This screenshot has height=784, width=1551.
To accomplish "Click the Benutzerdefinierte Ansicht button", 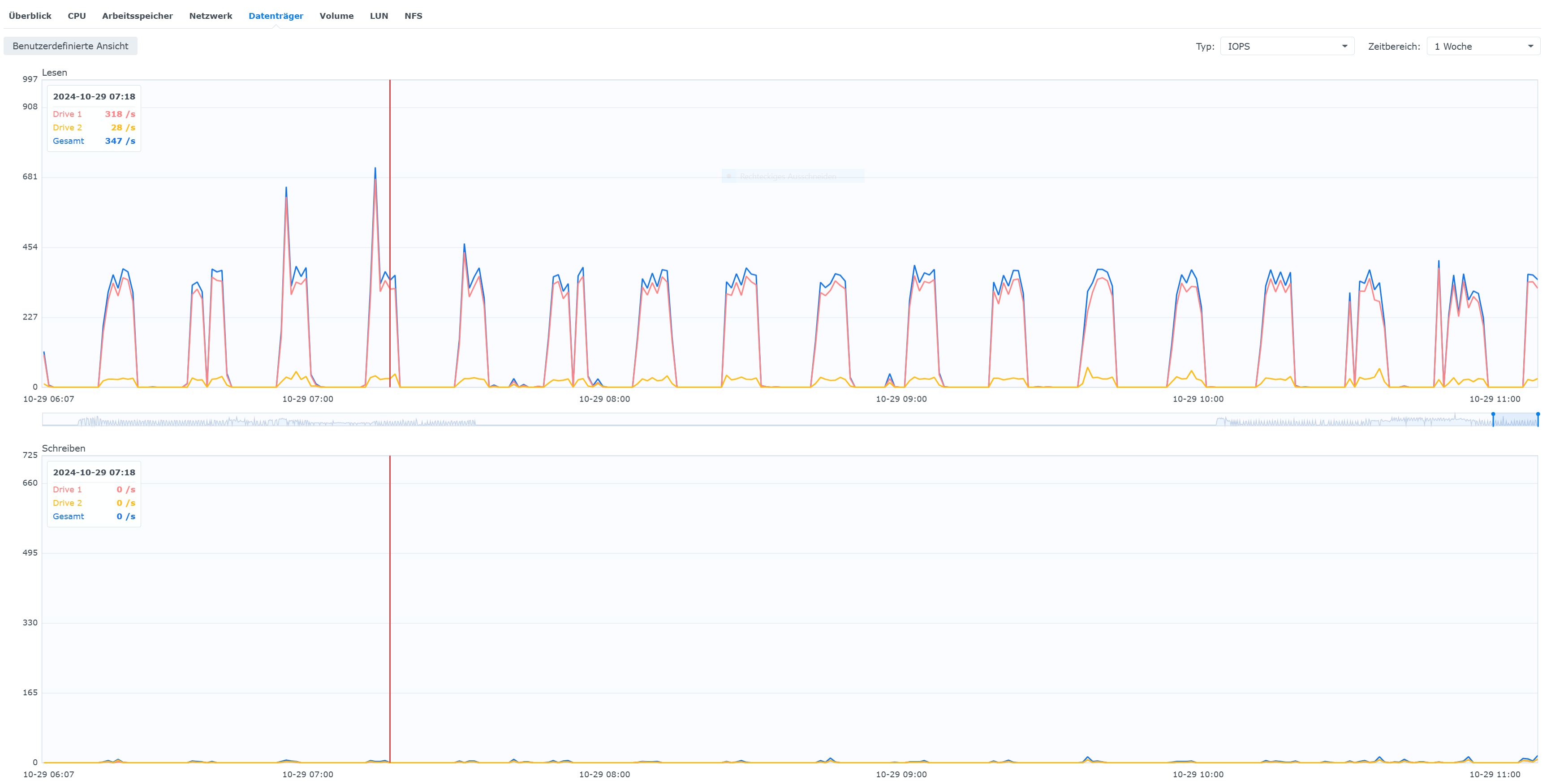I will click(70, 46).
